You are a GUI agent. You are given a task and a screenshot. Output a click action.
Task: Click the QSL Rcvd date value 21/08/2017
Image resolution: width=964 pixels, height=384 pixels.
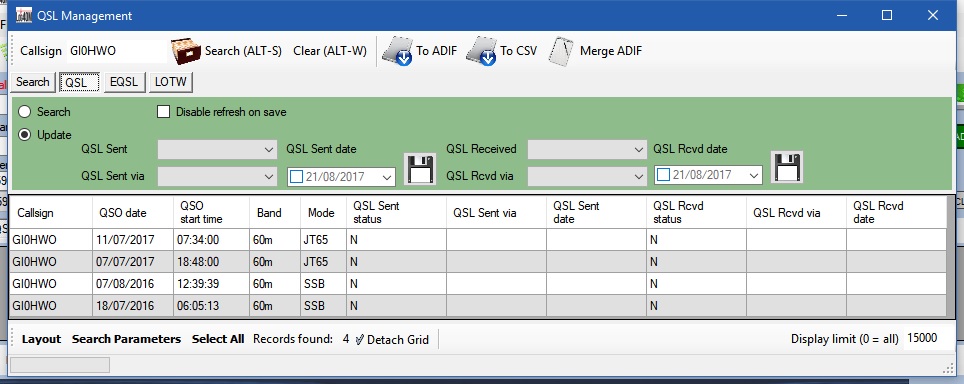702,175
